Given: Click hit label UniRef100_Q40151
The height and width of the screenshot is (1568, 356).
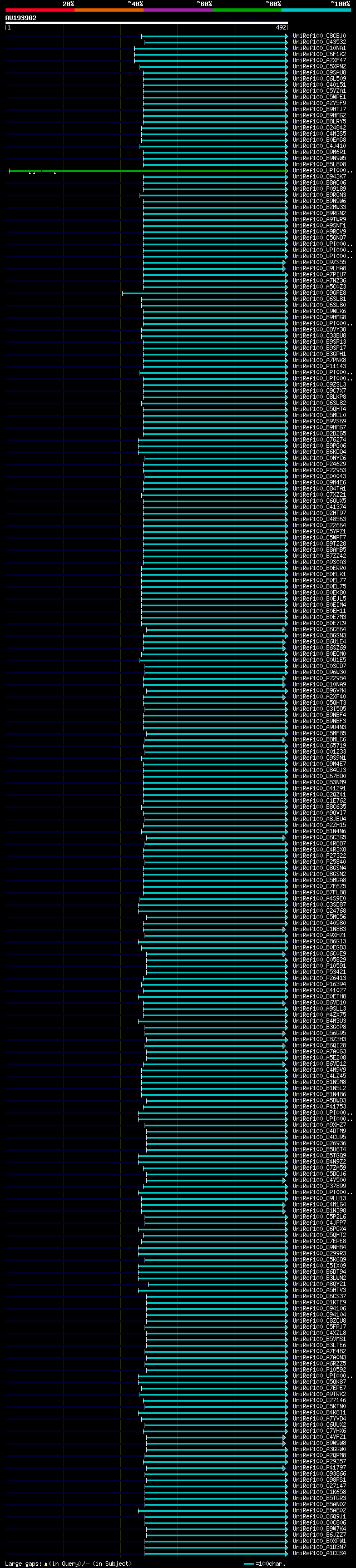Looking at the screenshot, I should (x=319, y=85).
